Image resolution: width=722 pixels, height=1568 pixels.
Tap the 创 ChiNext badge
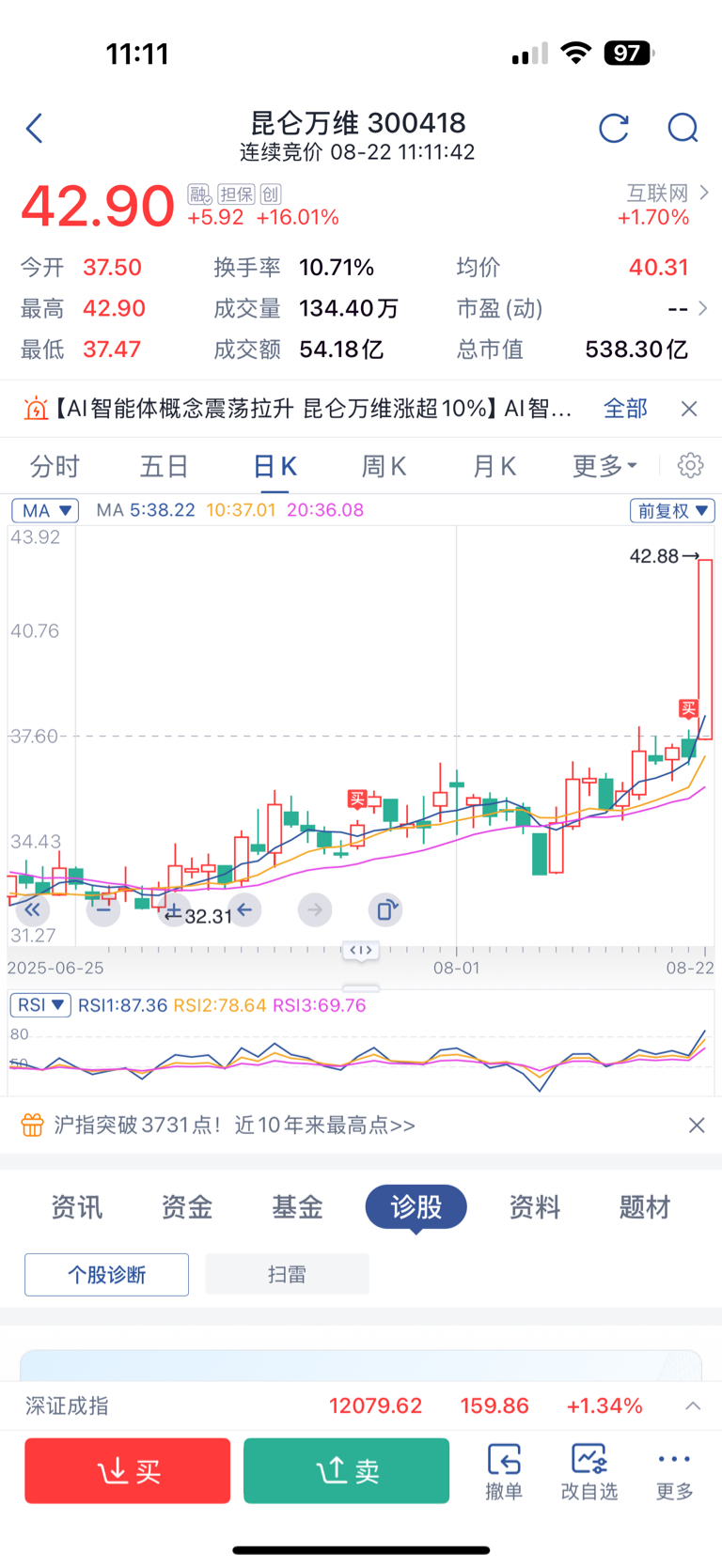point(271,194)
